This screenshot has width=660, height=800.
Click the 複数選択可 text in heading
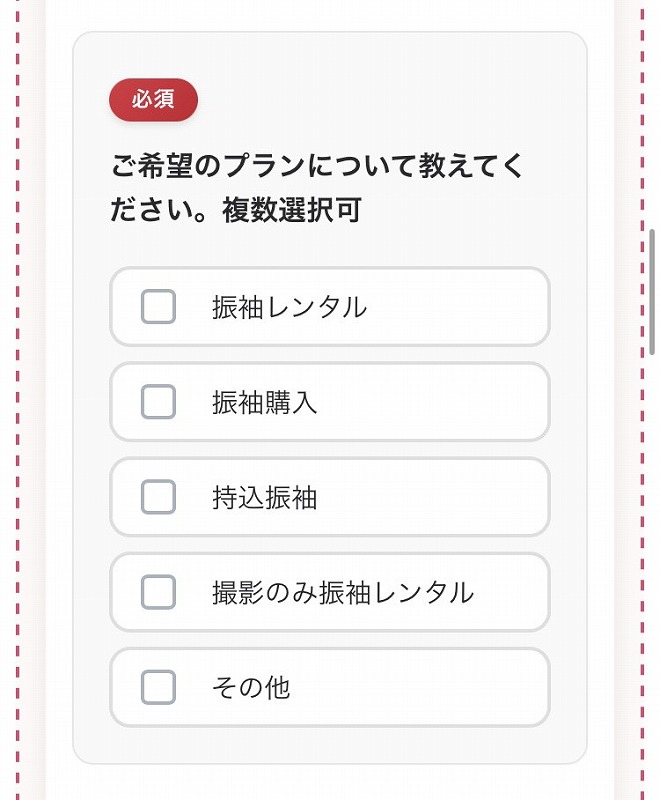click(291, 212)
